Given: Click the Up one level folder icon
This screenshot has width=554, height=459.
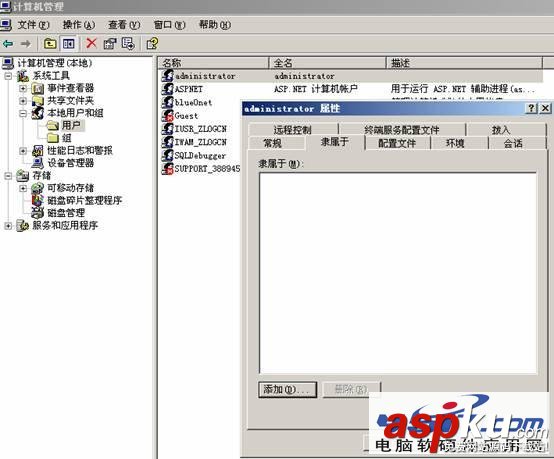Looking at the screenshot, I should [x=50, y=44].
